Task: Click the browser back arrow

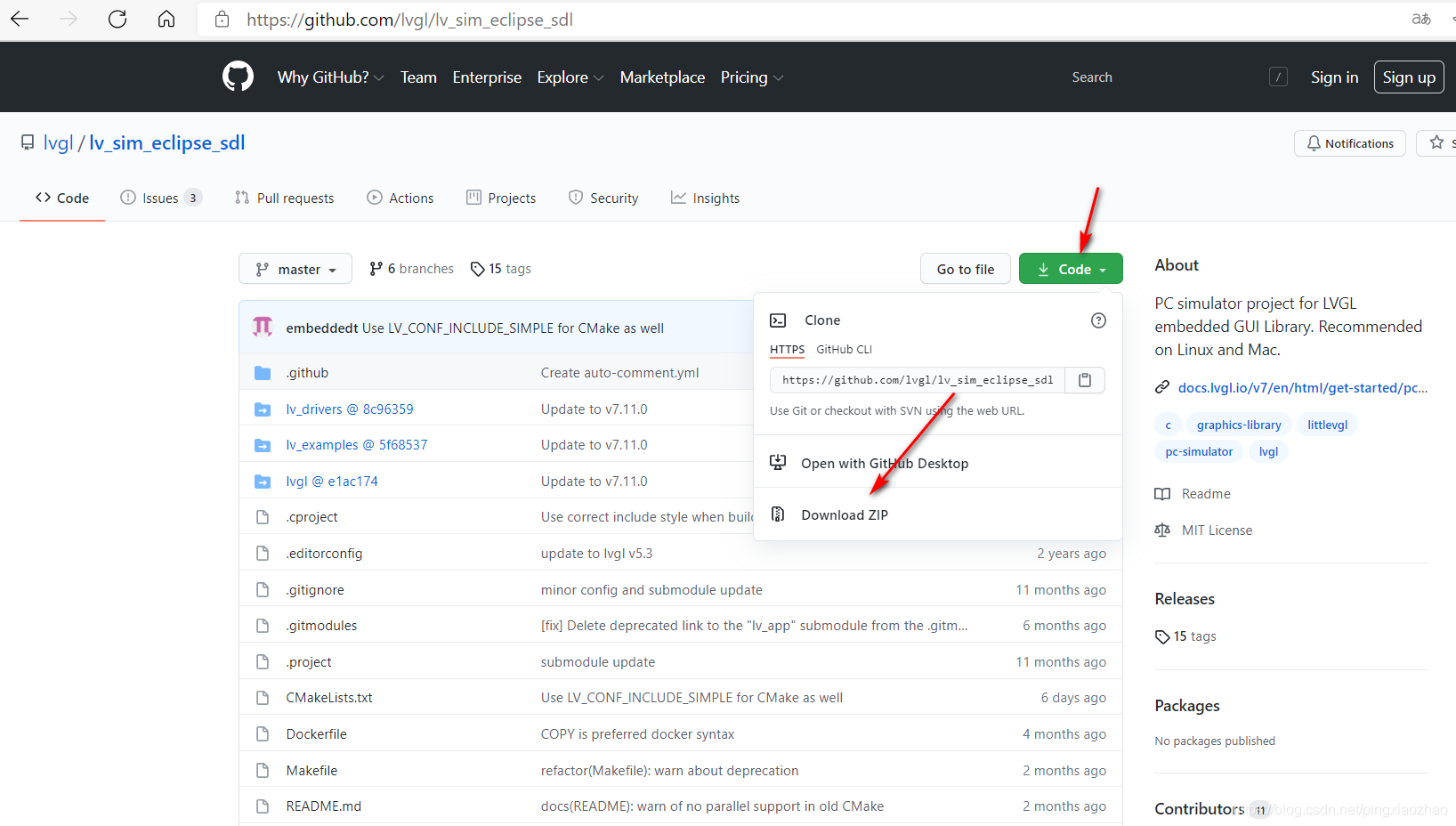Action: click(20, 19)
